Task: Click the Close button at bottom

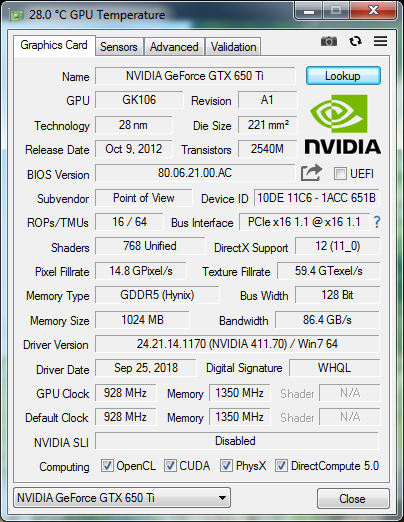Action: (x=353, y=499)
